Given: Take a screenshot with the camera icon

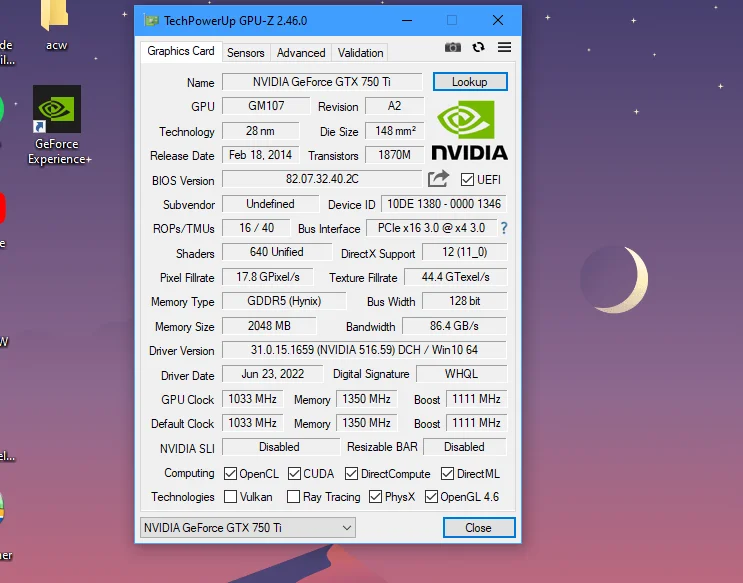Looking at the screenshot, I should point(453,47).
